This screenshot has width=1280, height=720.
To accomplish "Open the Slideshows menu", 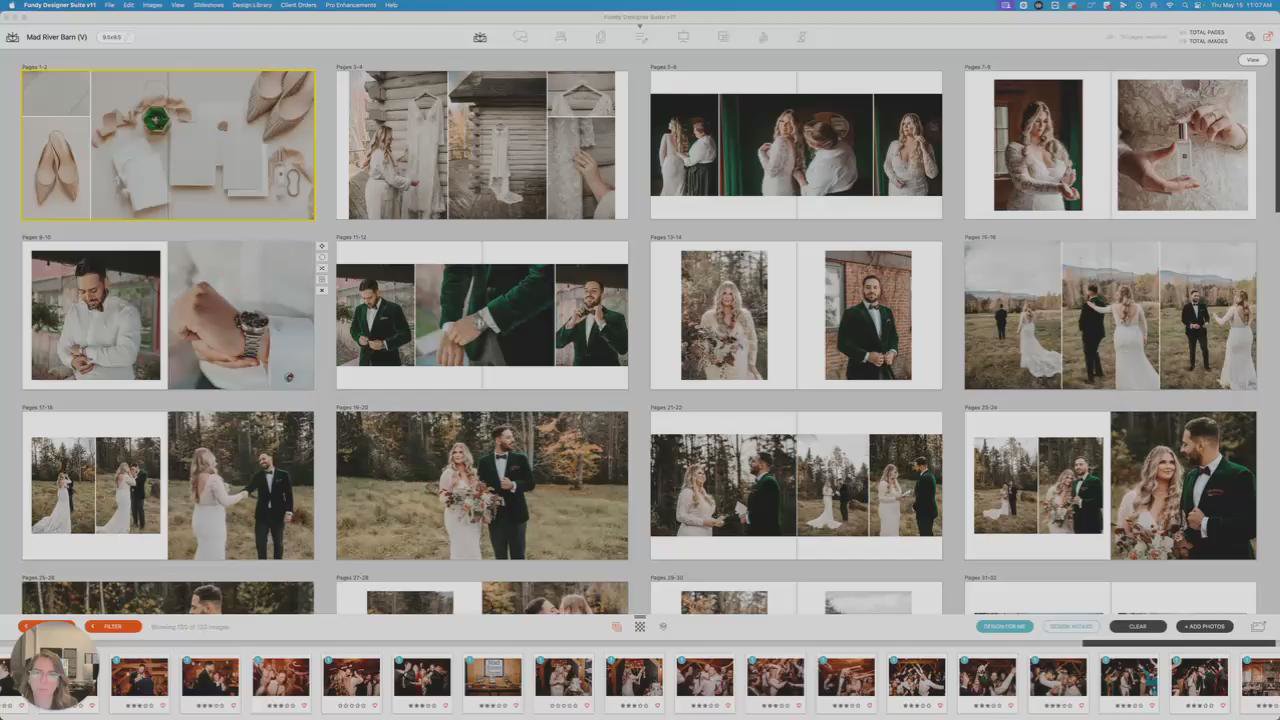I will point(209,5).
